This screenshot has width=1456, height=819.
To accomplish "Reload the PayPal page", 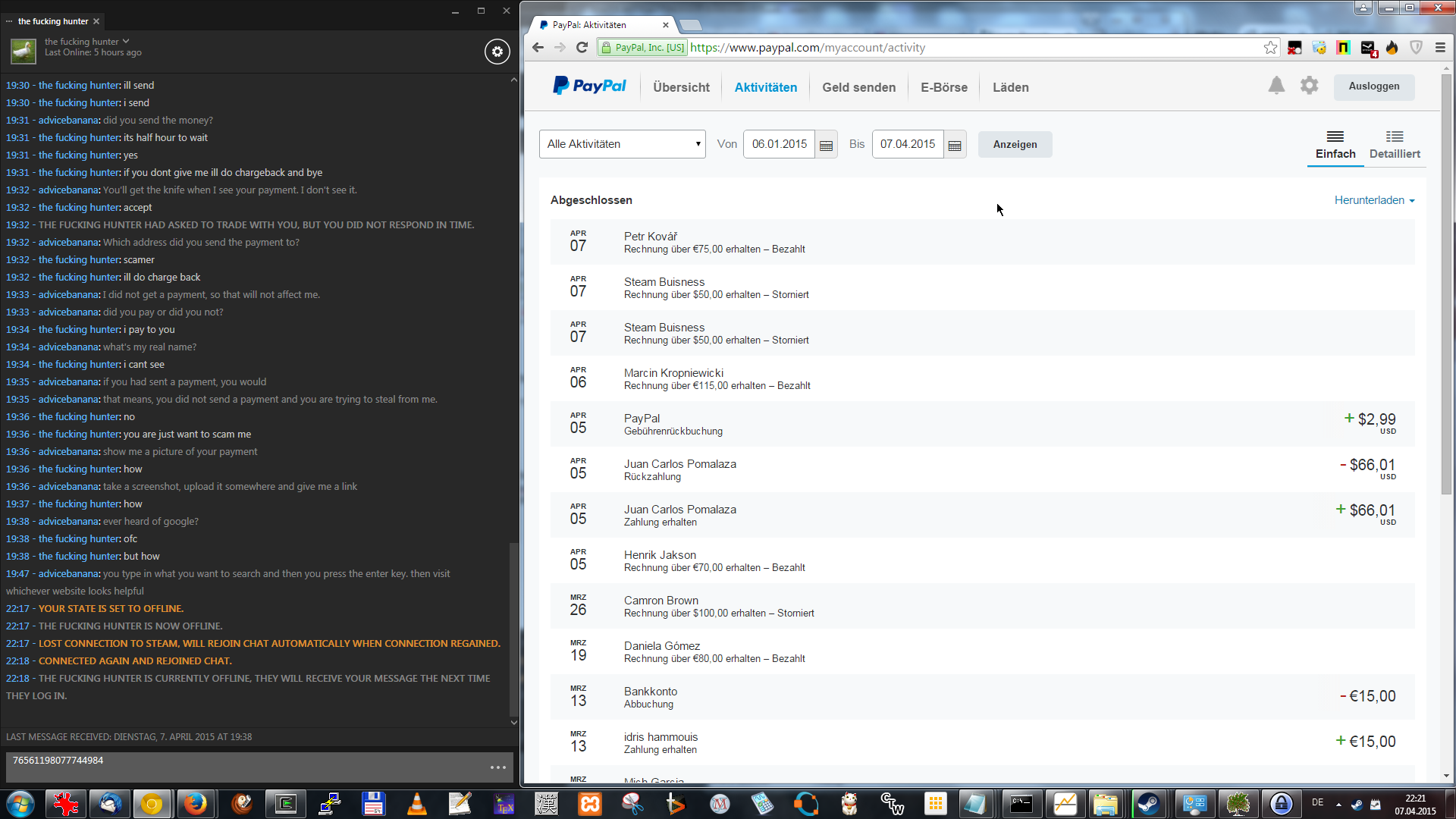I will 582,48.
